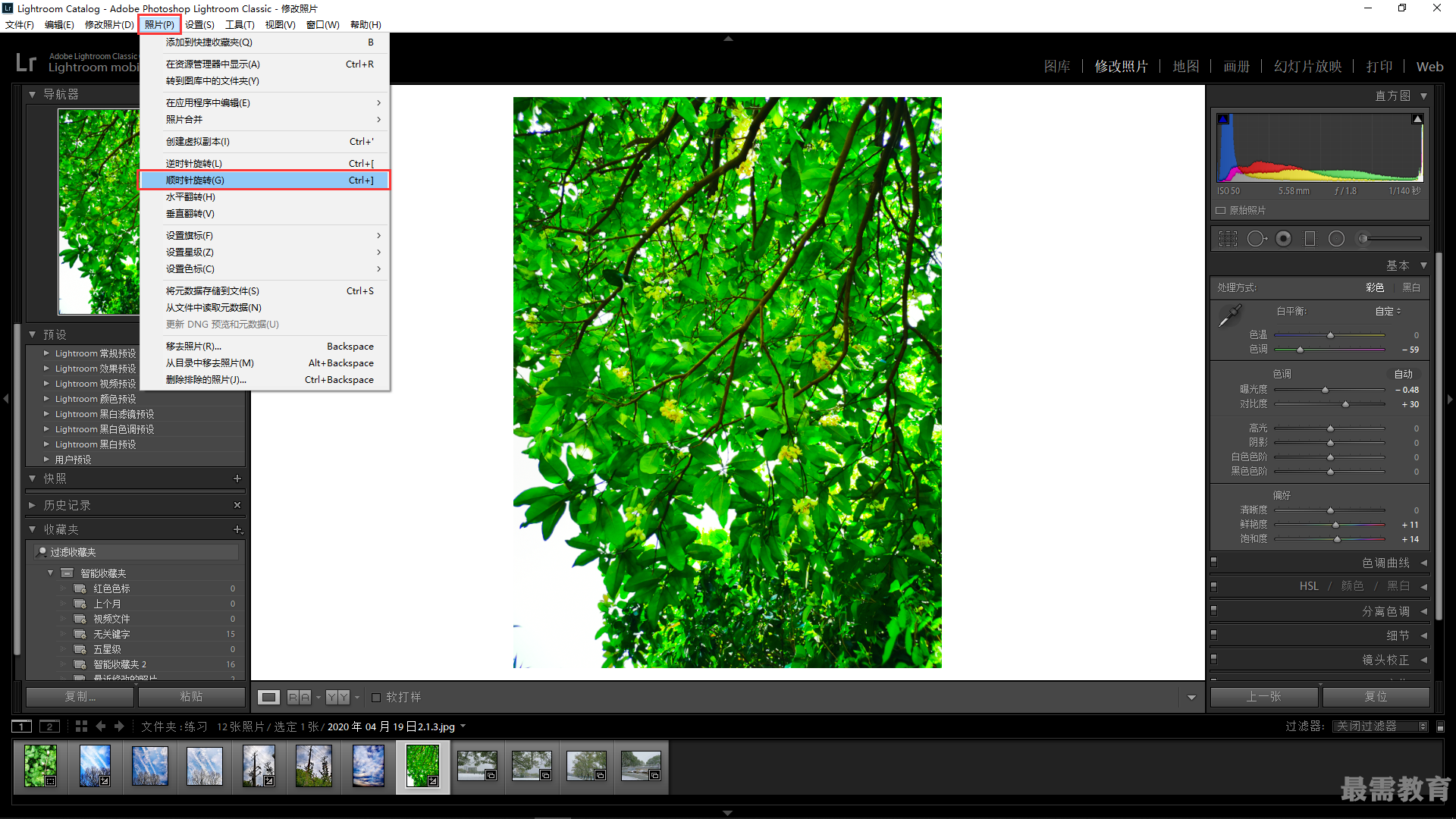The width and height of the screenshot is (1456, 819).
Task: Toggle the 分离色调 panel on/off switch
Action: coord(1214,611)
